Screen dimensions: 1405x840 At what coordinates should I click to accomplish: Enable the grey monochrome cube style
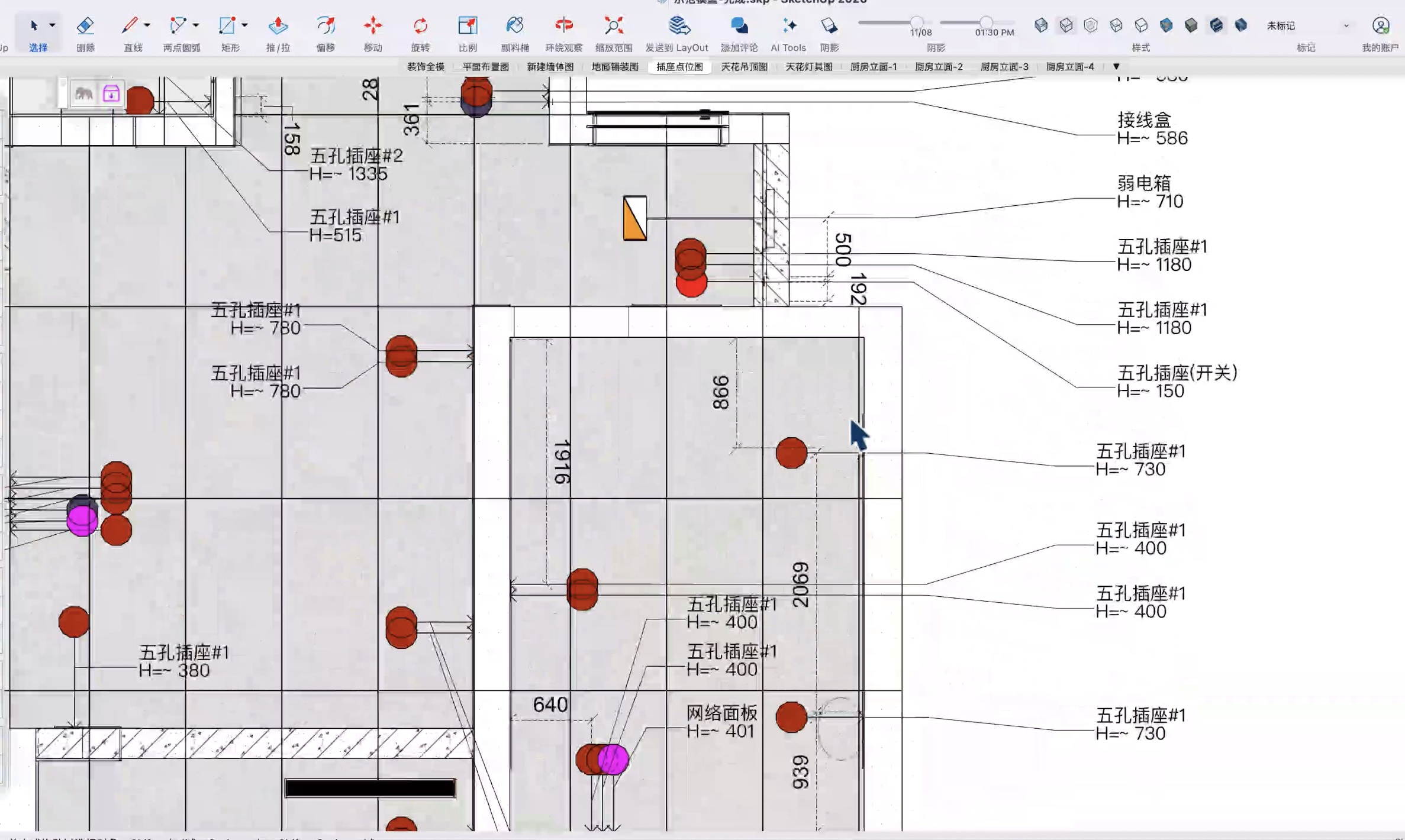point(1191,25)
